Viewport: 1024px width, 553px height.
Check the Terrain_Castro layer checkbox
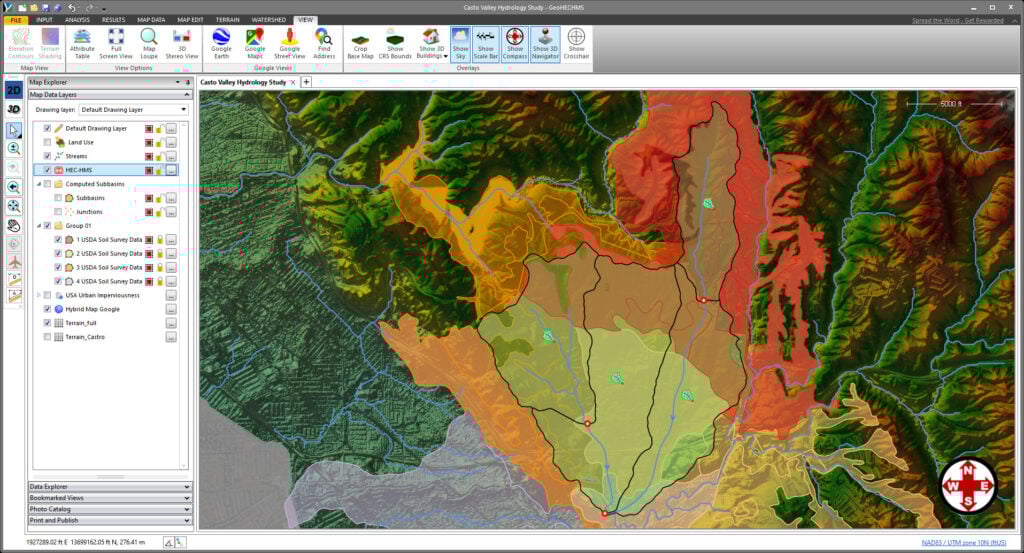(47, 337)
